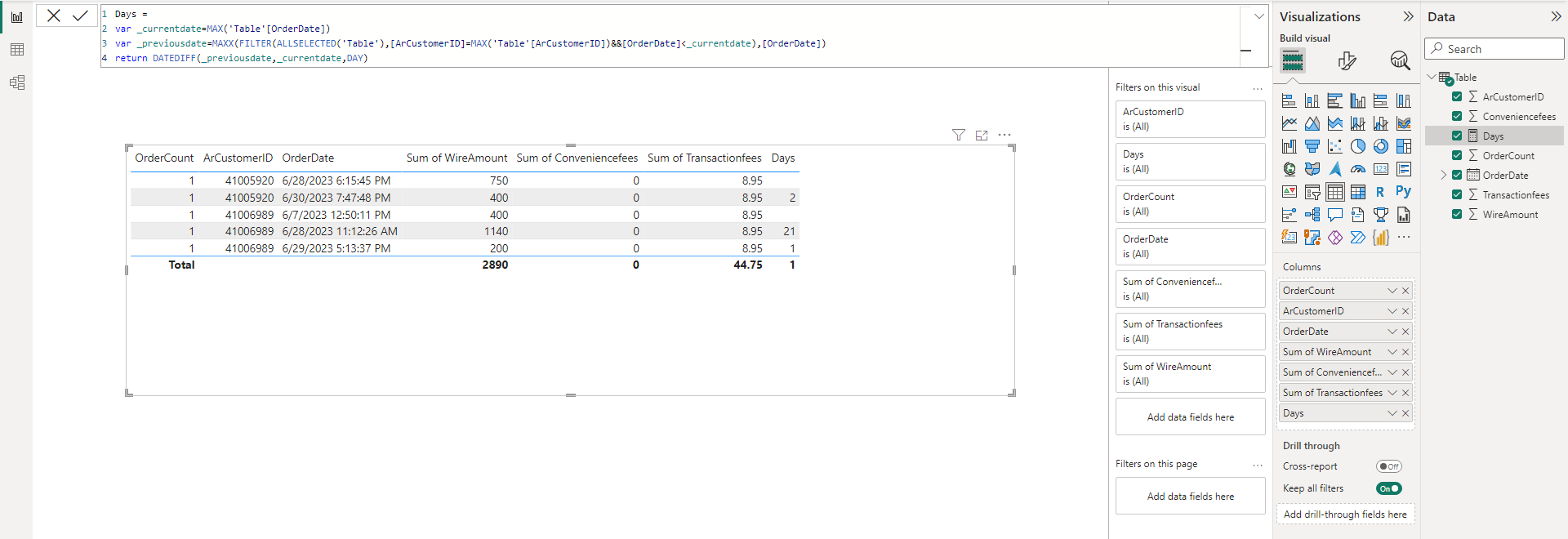Screen dimensions: 1568x539
Task: Click the Search box in Data pane
Action: click(x=1494, y=49)
